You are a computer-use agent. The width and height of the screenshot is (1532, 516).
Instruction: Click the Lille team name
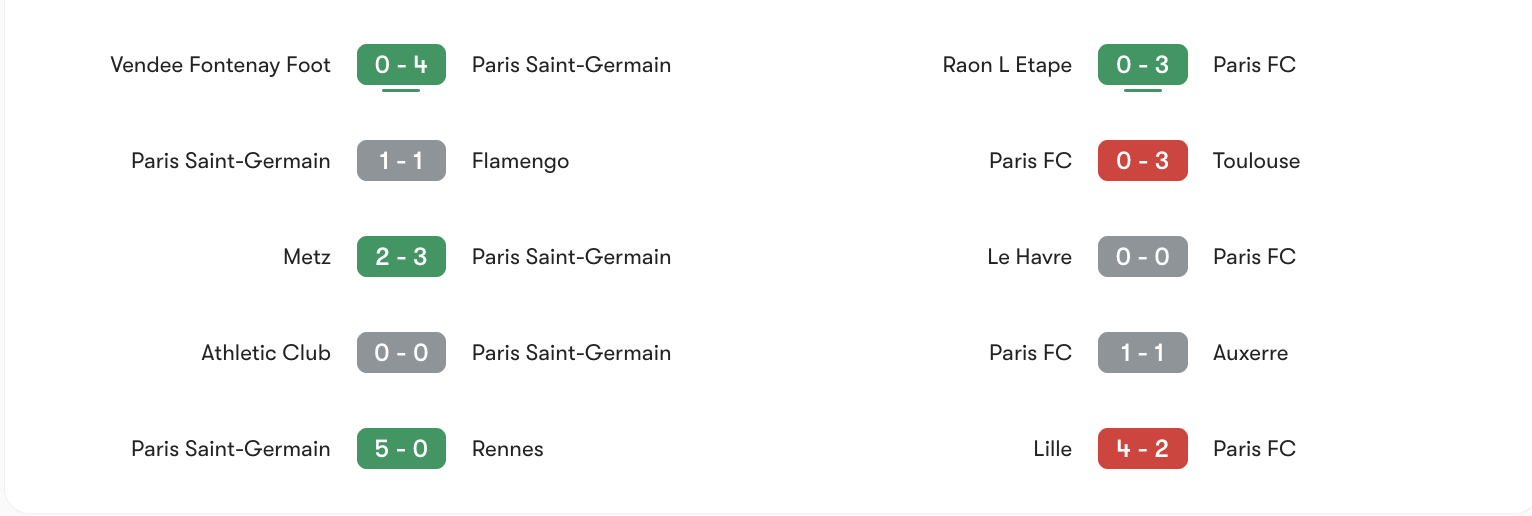[x=1053, y=449]
